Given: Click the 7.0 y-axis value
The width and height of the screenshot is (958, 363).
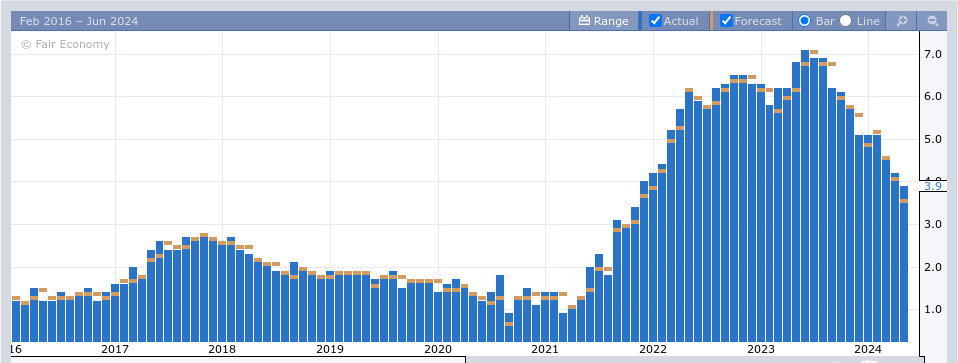Looking at the screenshot, I should [x=933, y=54].
